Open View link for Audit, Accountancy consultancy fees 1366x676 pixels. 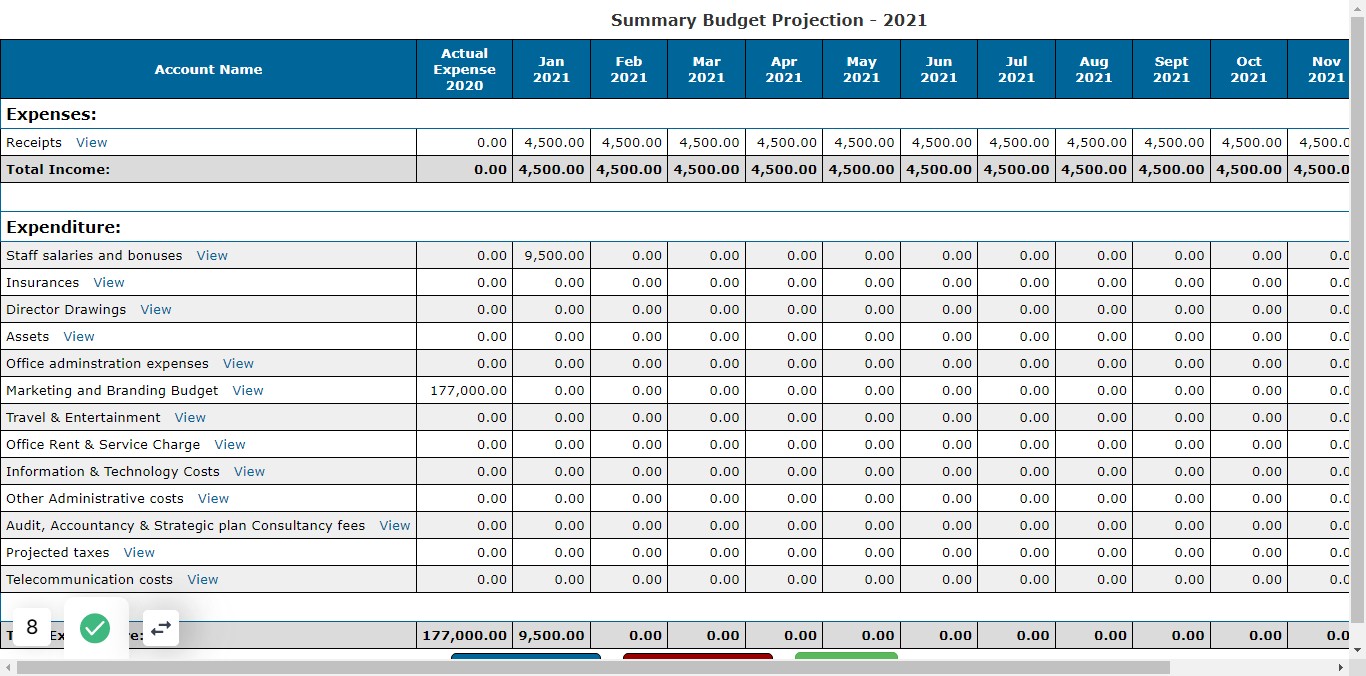coord(395,526)
